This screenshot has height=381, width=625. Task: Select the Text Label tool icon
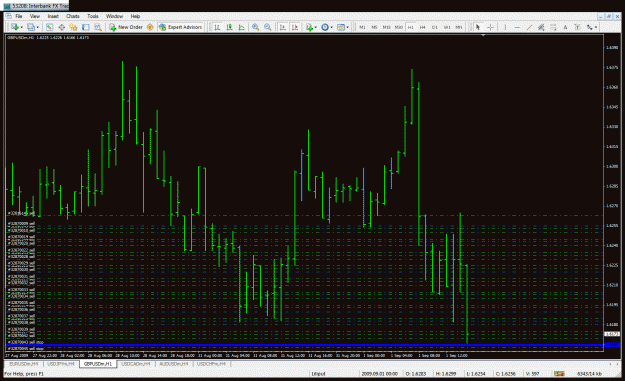tap(577, 27)
